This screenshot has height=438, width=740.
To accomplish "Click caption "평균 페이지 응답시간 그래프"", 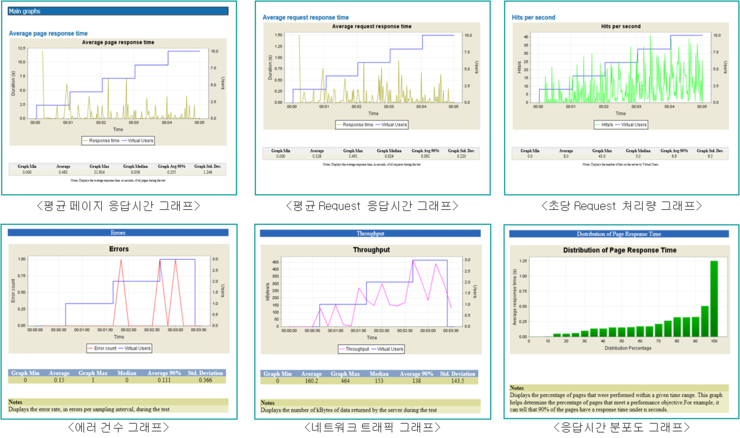I will tap(118, 206).
